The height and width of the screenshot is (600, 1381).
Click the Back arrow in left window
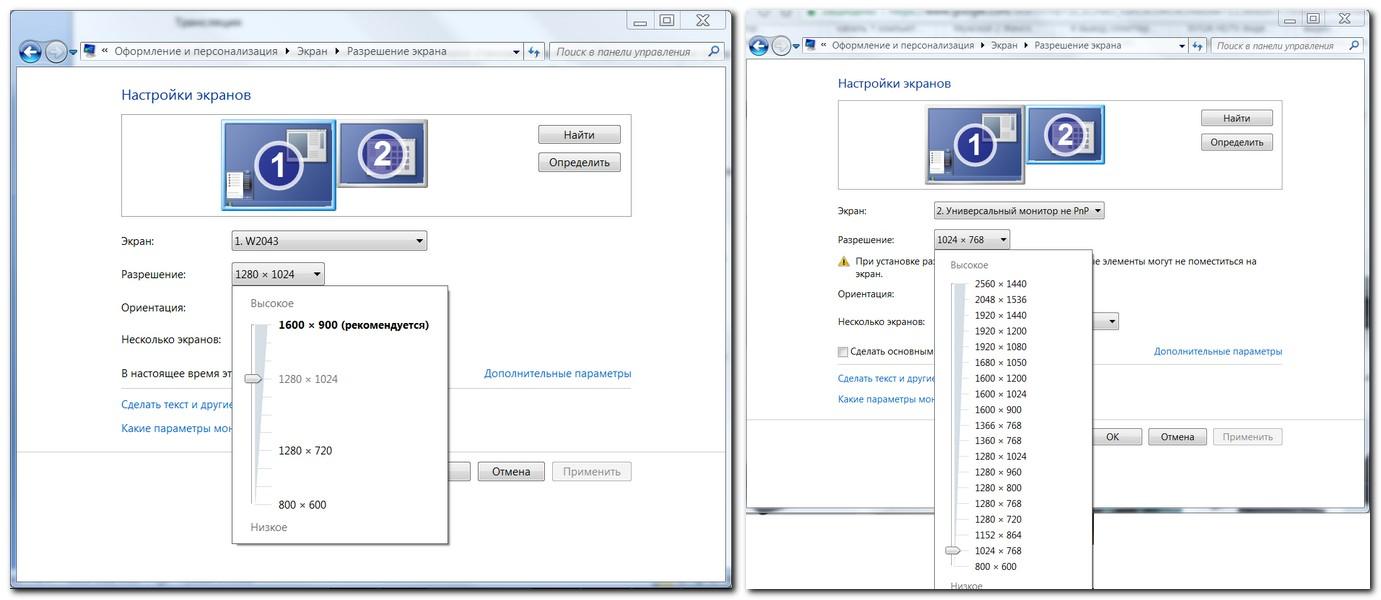(30, 52)
